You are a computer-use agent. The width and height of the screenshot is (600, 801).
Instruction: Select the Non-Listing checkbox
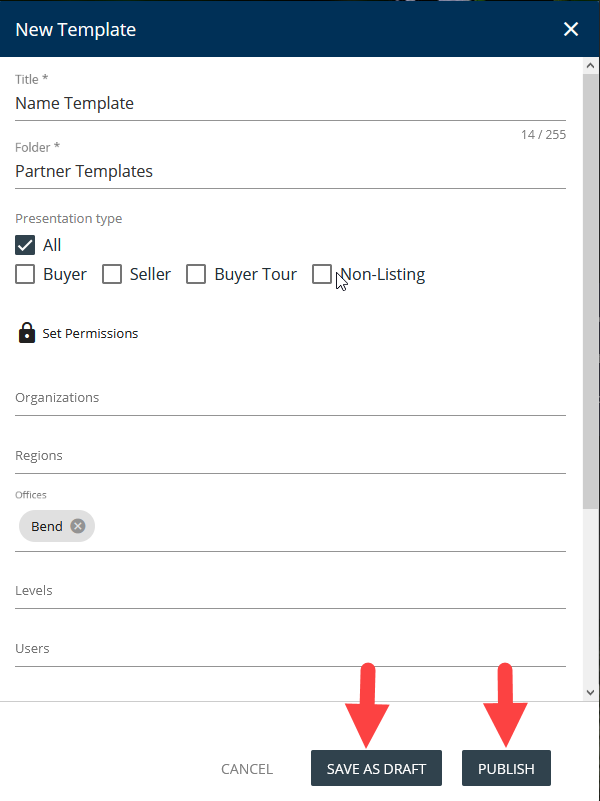pyautogui.click(x=322, y=274)
